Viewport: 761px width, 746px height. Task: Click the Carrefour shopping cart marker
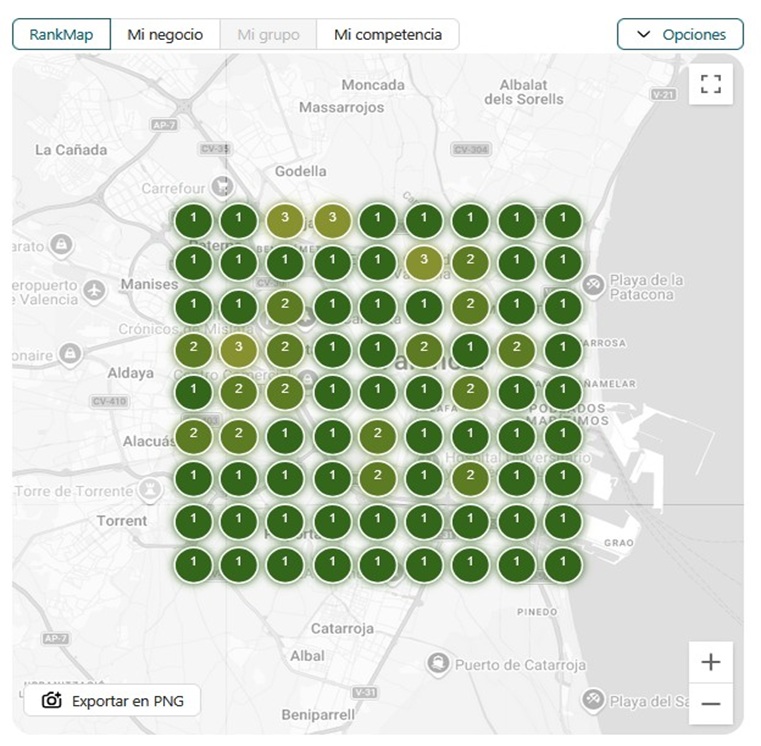click(223, 186)
